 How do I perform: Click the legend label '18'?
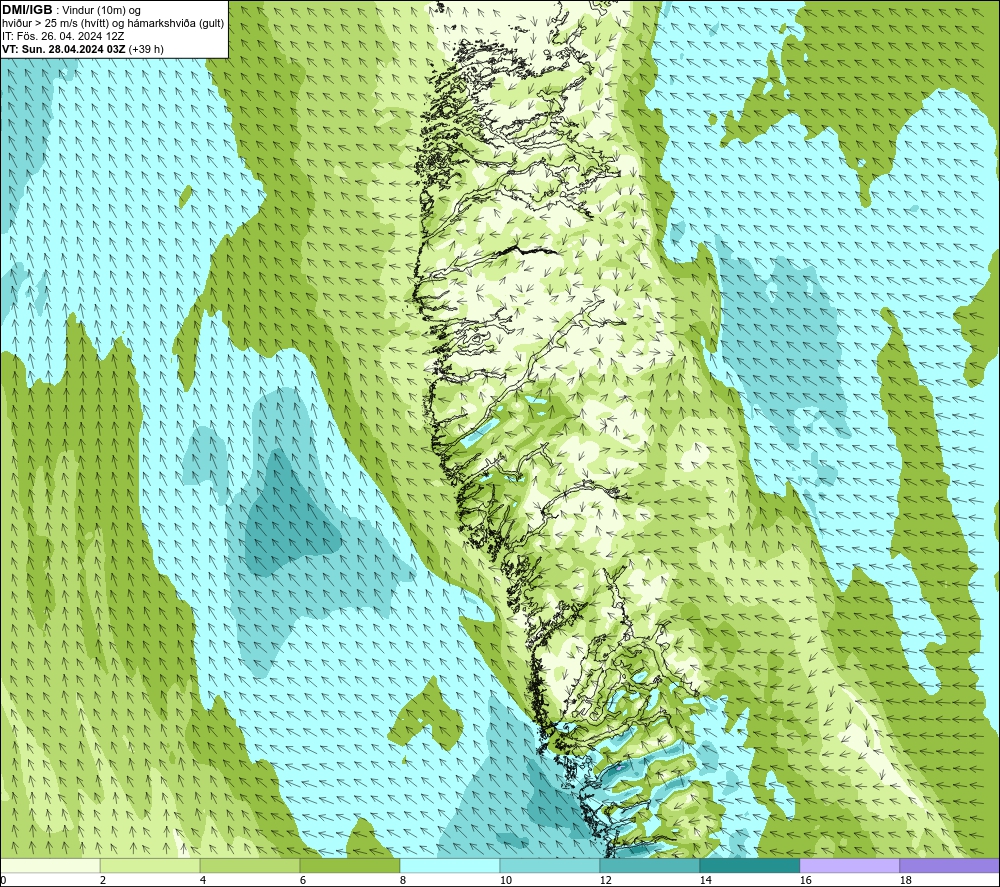point(906,880)
